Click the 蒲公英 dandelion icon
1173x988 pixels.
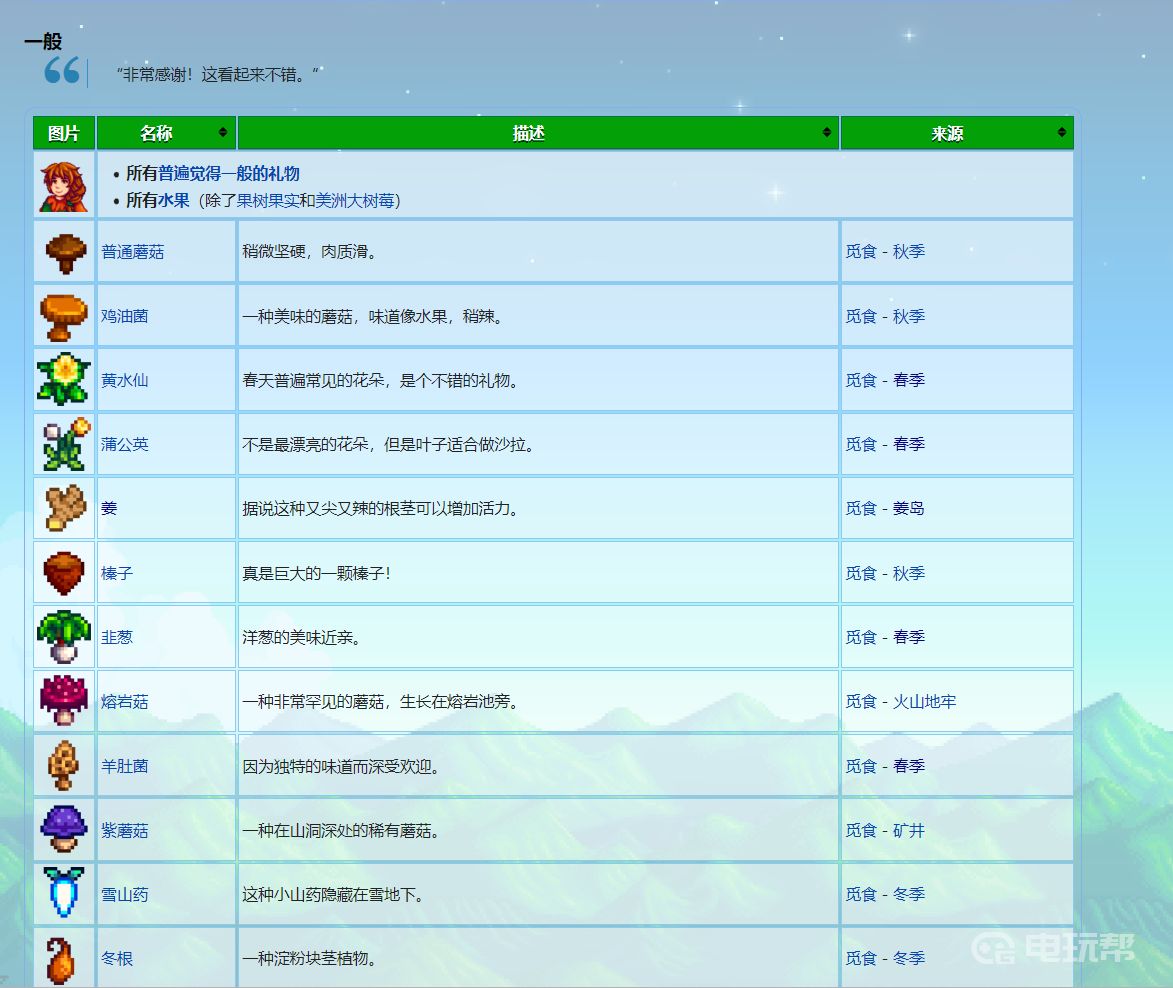tap(66, 444)
